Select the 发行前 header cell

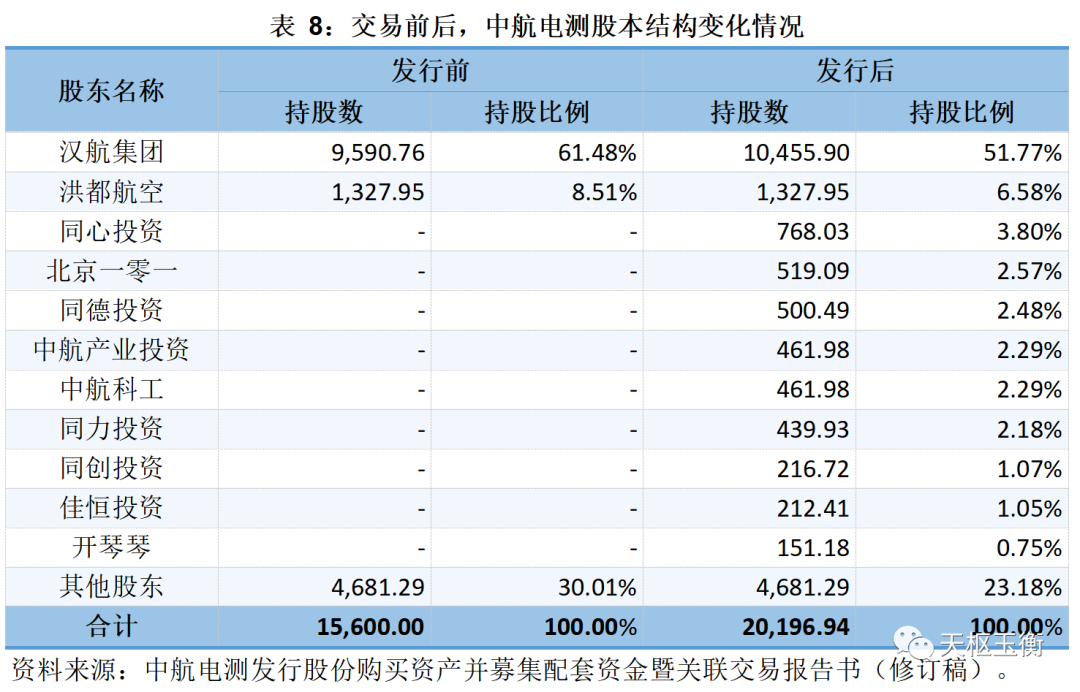point(430,71)
